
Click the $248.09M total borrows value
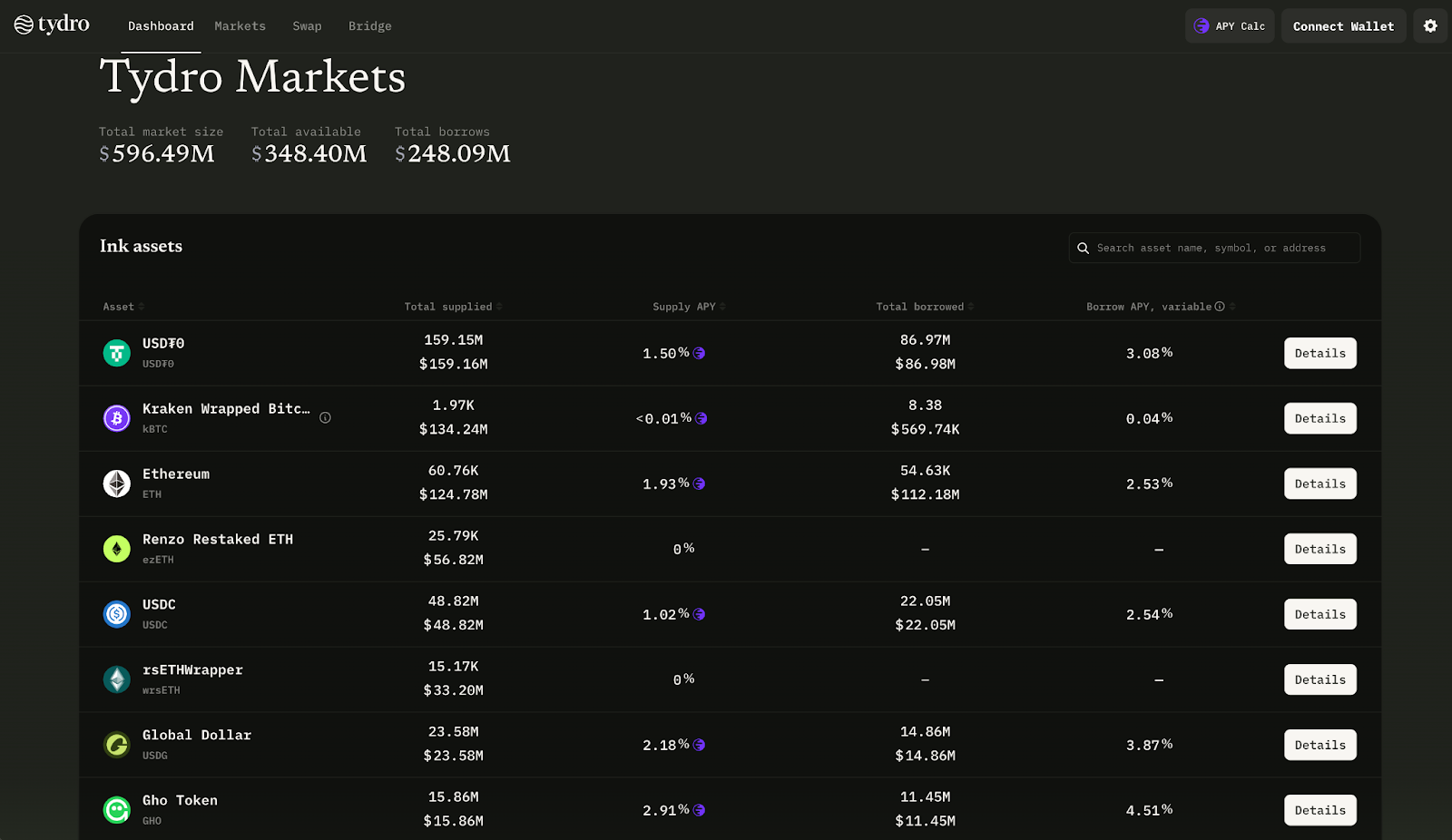point(453,153)
